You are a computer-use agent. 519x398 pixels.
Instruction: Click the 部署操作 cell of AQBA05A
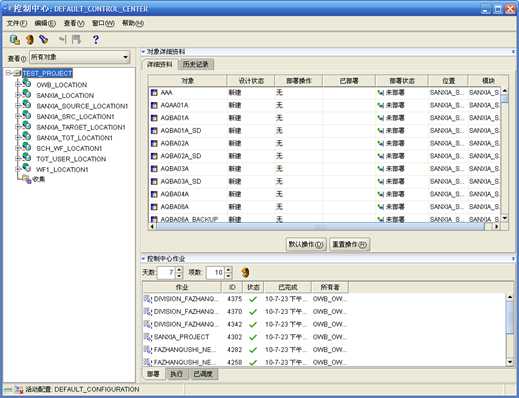(x=298, y=207)
